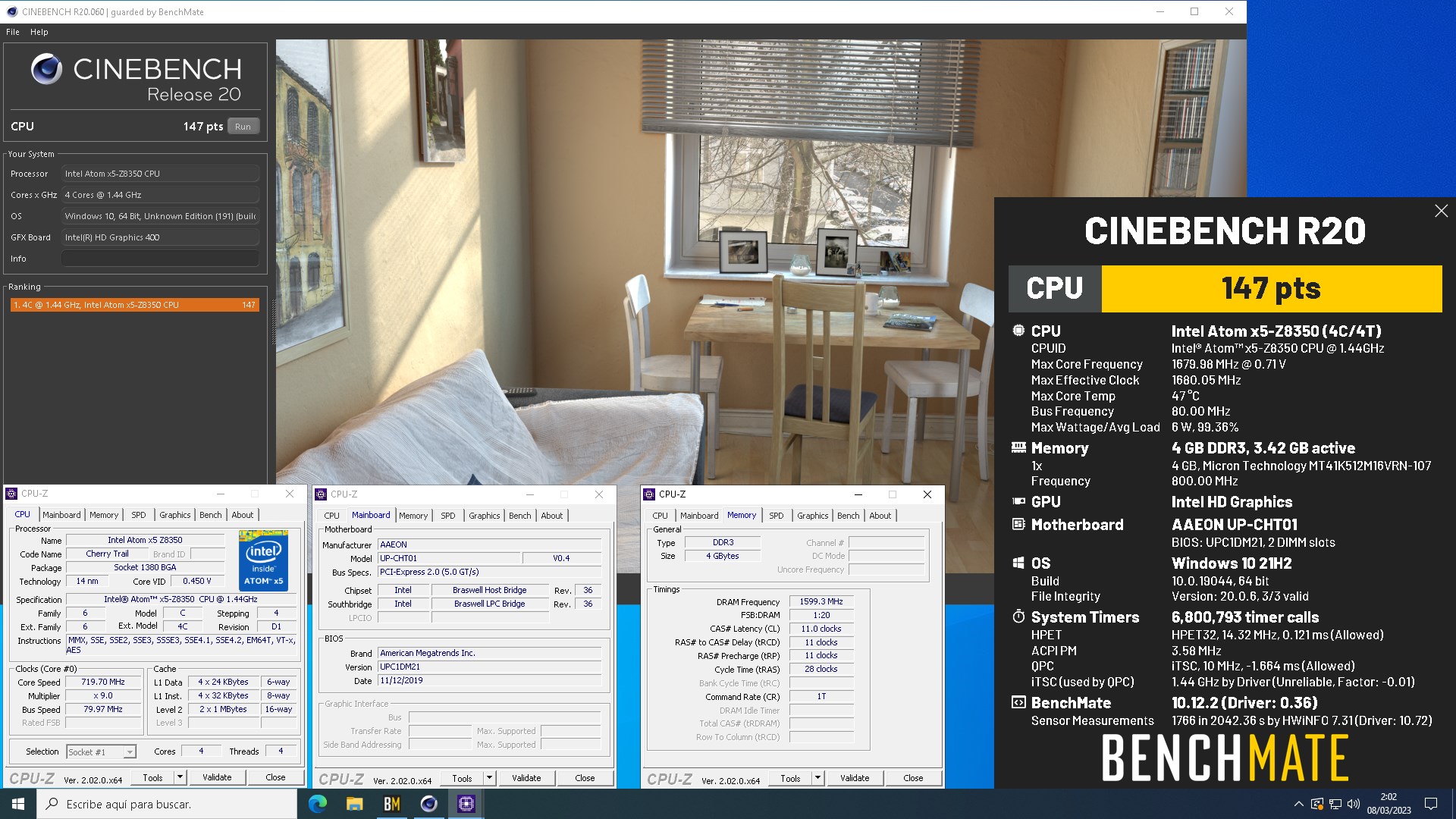Click the taskbar search box
1456x819 pixels.
[x=167, y=804]
